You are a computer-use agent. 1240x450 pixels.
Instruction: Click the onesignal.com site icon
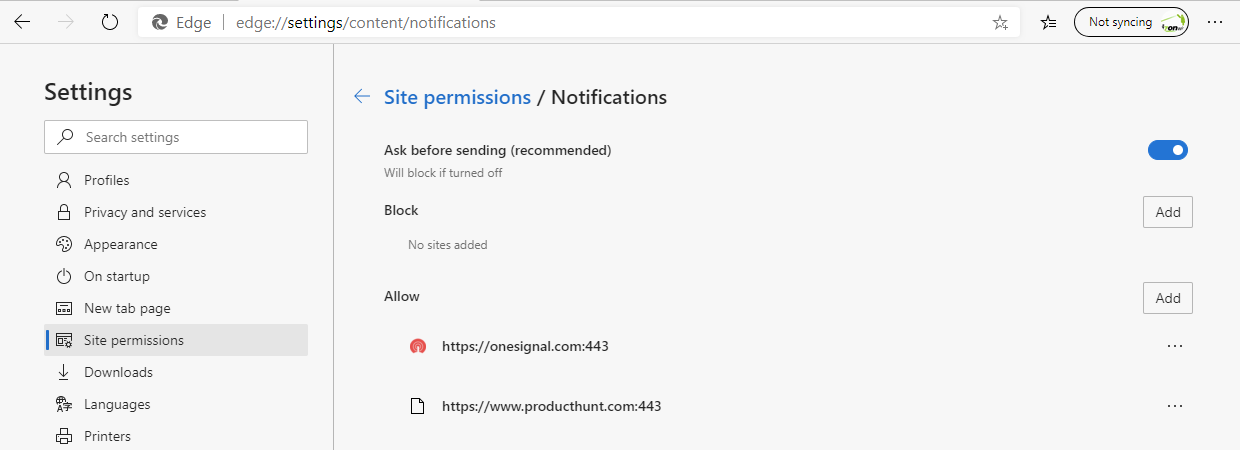pos(418,347)
